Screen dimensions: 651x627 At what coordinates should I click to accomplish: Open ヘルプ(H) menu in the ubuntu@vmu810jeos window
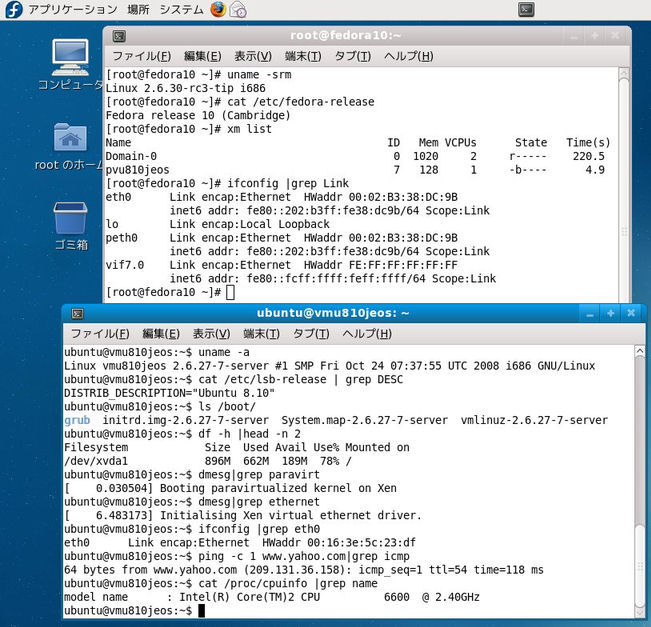pyautogui.click(x=367, y=334)
